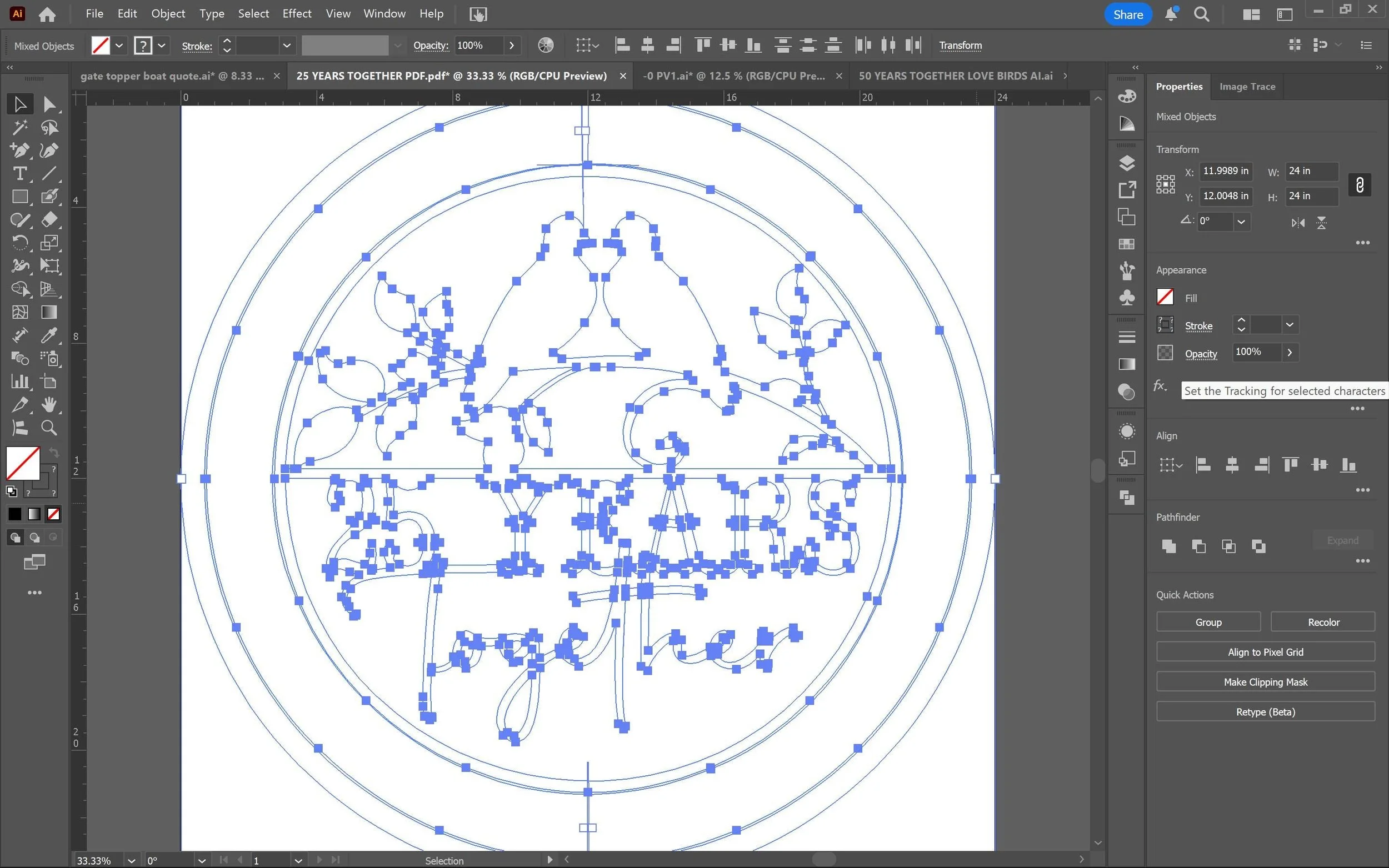Open the top bar fill color dropdown
This screenshot has height=868, width=1389.
(119, 46)
